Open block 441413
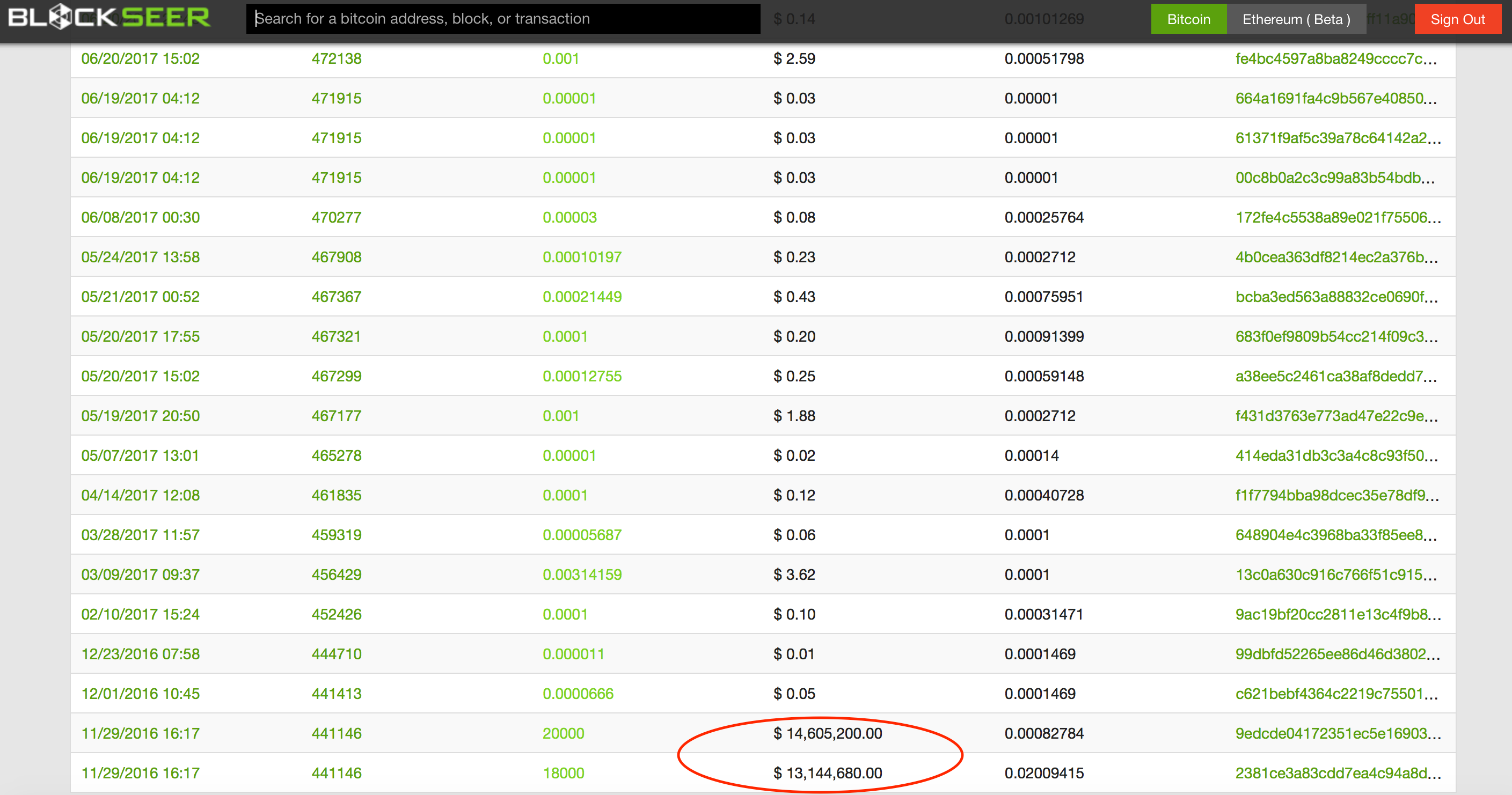 coord(337,694)
